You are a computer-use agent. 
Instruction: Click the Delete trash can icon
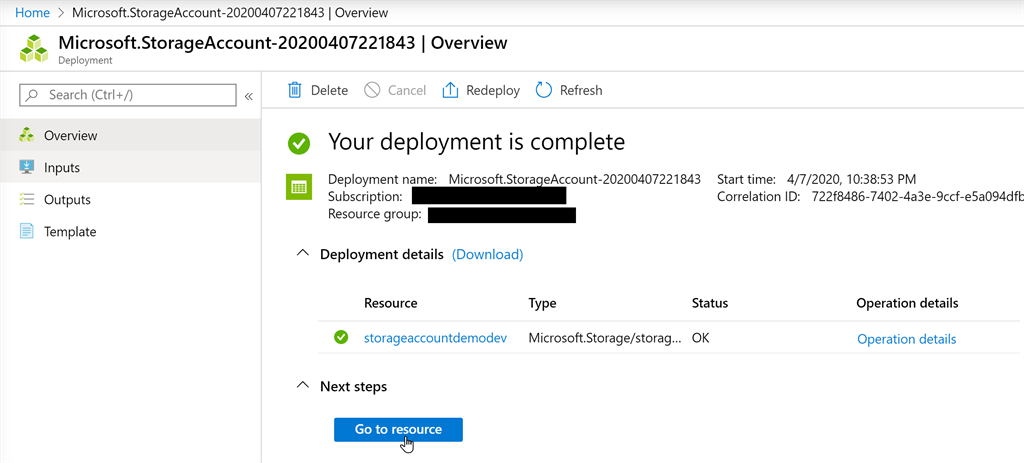tap(295, 90)
